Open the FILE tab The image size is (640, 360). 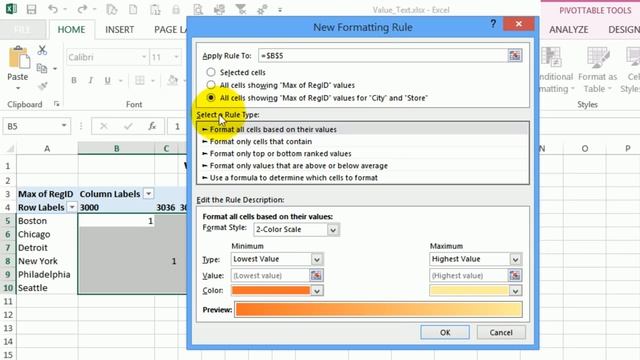coord(22,29)
